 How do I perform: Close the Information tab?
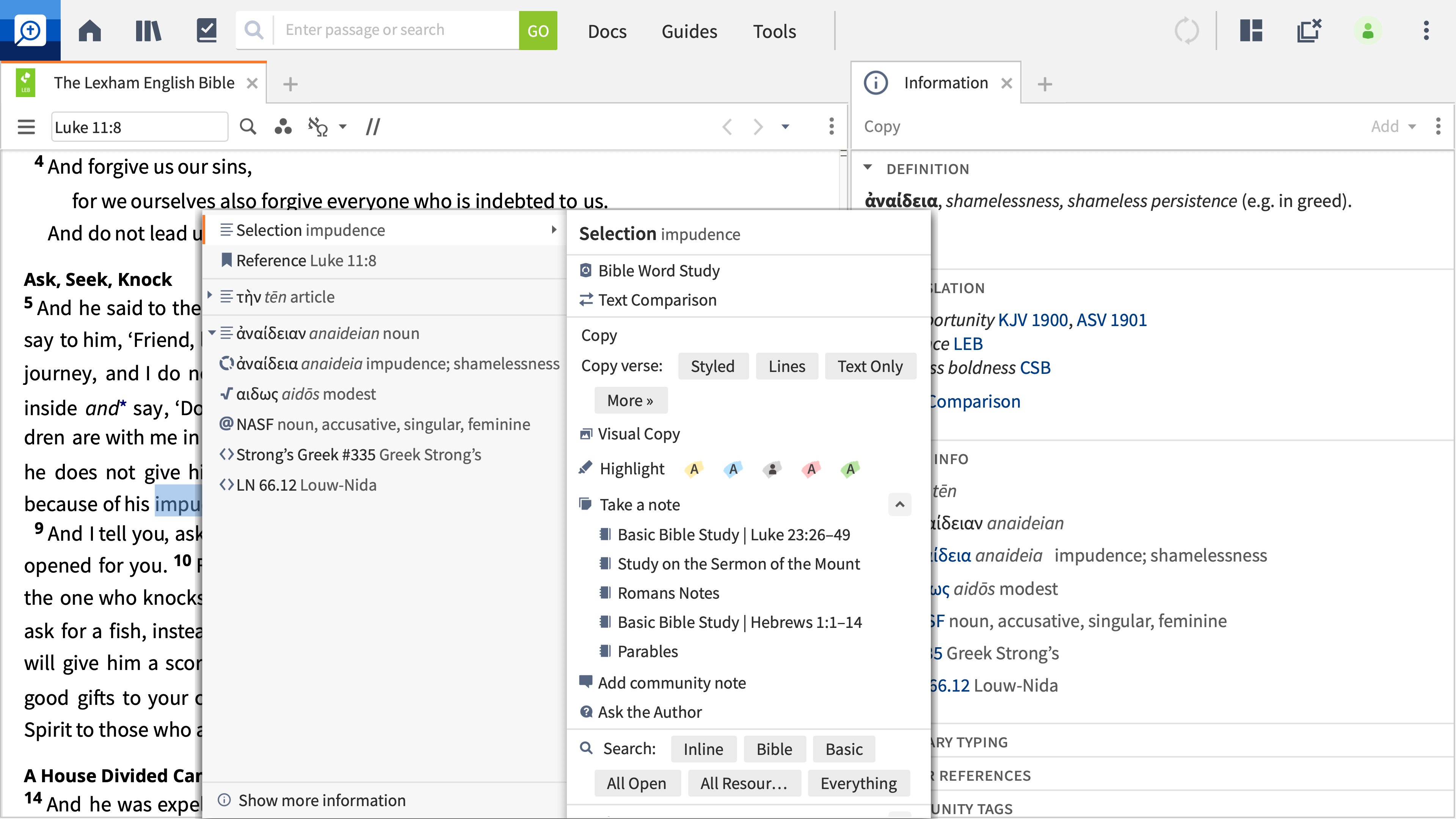click(x=1007, y=83)
